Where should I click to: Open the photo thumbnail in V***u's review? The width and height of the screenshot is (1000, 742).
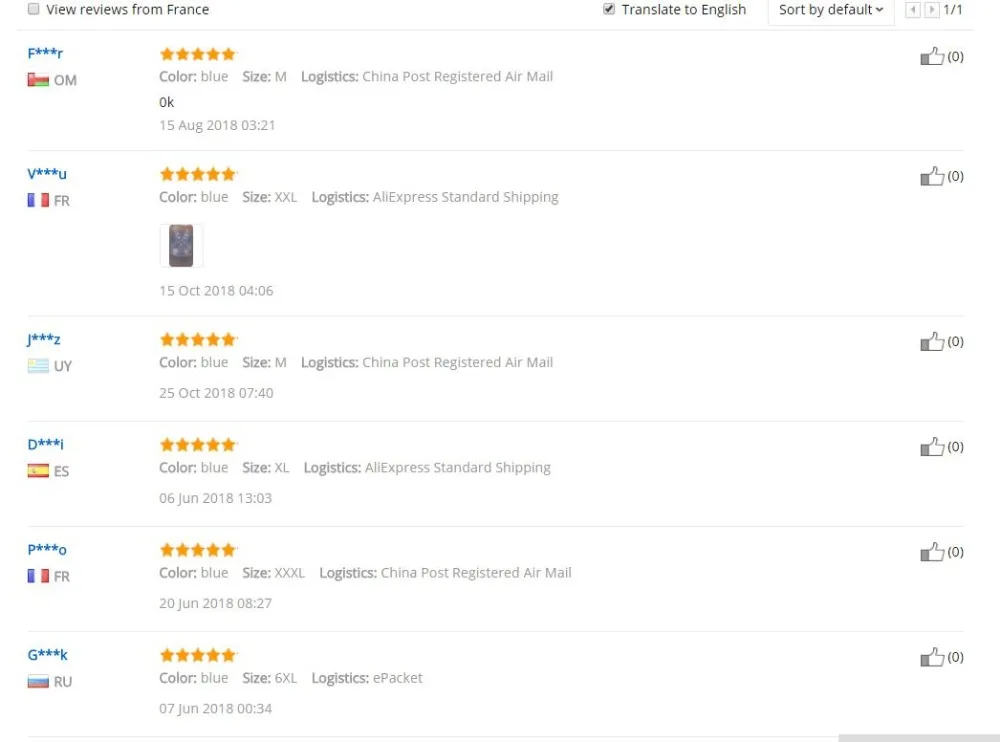[x=181, y=246]
